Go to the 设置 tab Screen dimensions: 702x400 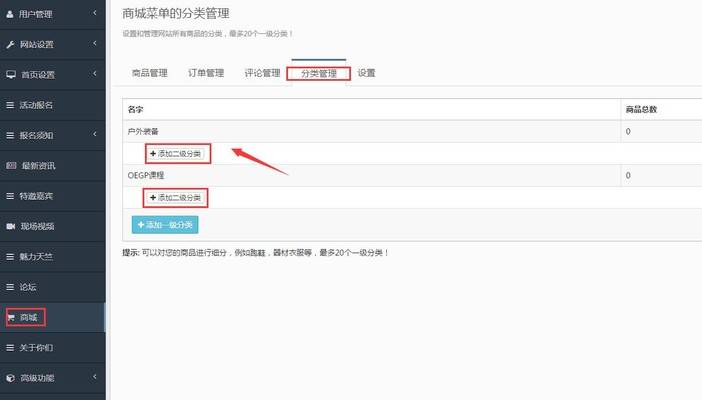click(366, 73)
